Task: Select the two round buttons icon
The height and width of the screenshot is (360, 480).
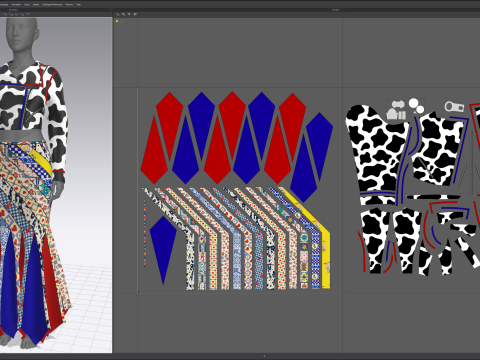Action: [416, 105]
